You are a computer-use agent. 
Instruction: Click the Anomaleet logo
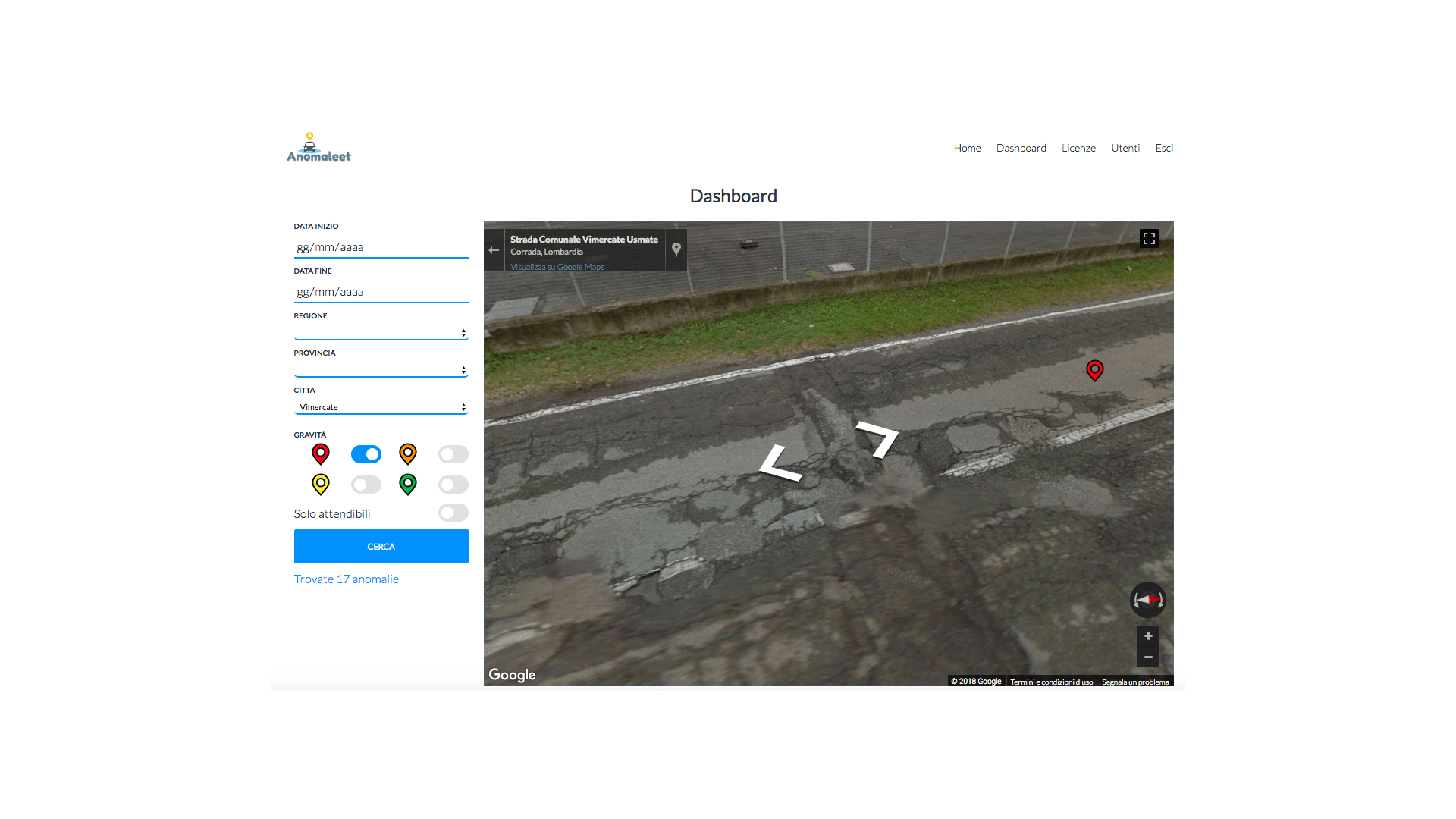click(x=318, y=149)
